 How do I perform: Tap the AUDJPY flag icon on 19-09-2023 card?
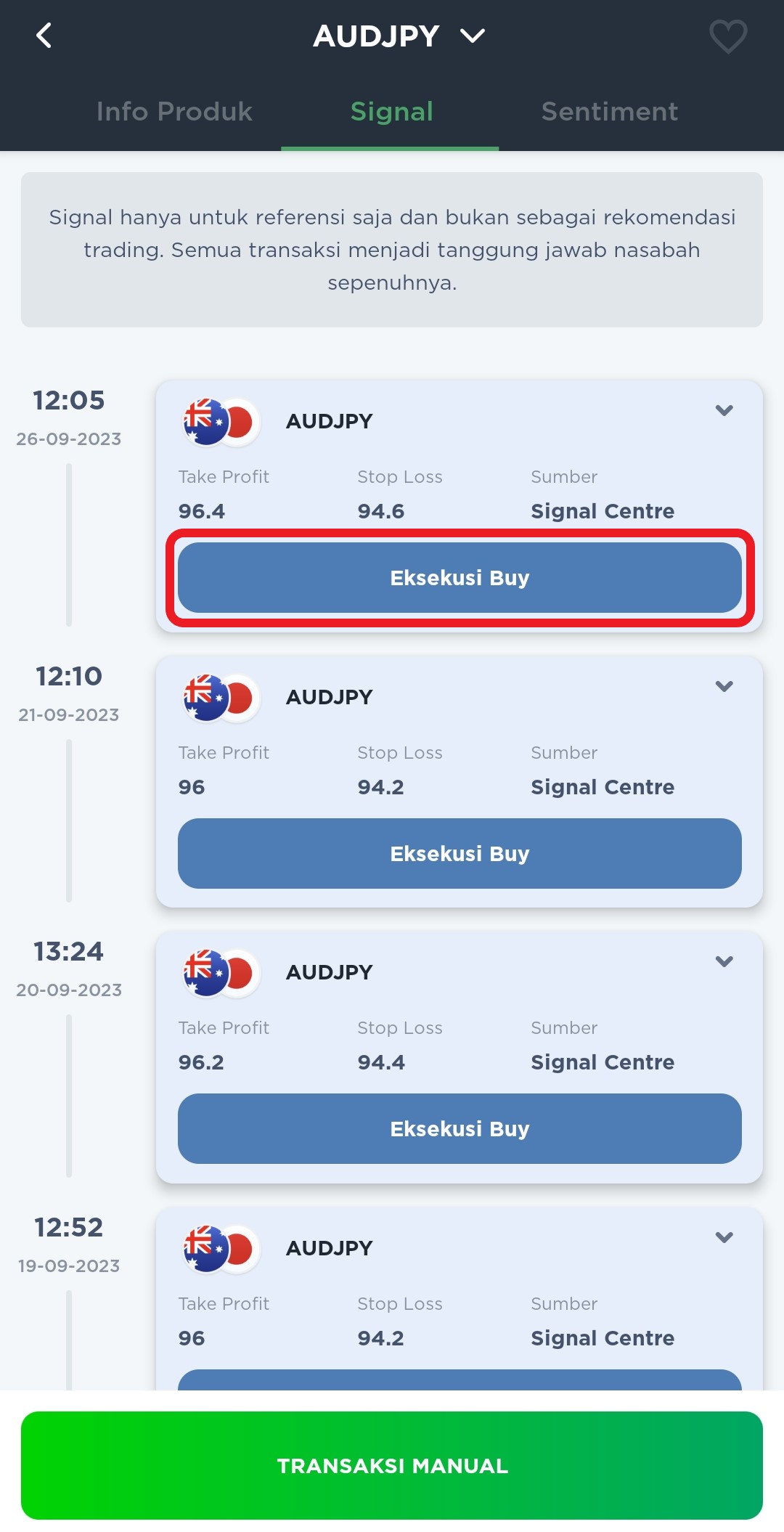221,1249
